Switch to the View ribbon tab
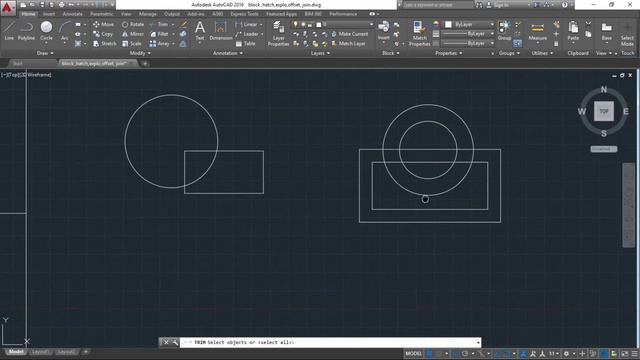This screenshot has width=640, height=360. [x=126, y=14]
